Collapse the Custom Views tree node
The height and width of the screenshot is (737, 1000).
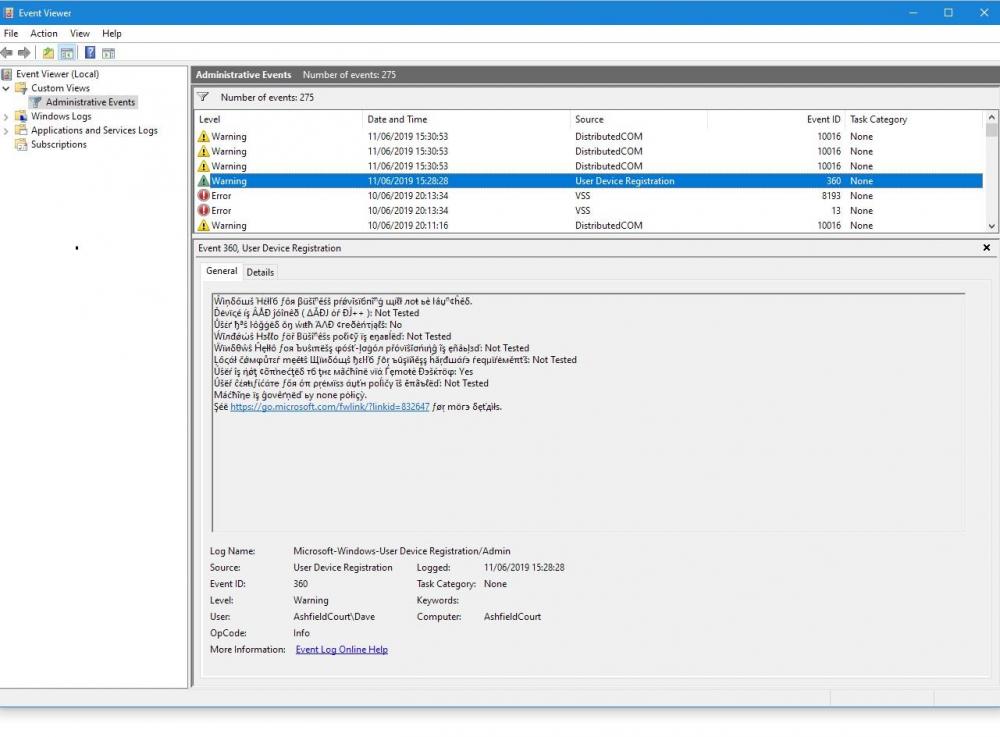(x=6, y=88)
